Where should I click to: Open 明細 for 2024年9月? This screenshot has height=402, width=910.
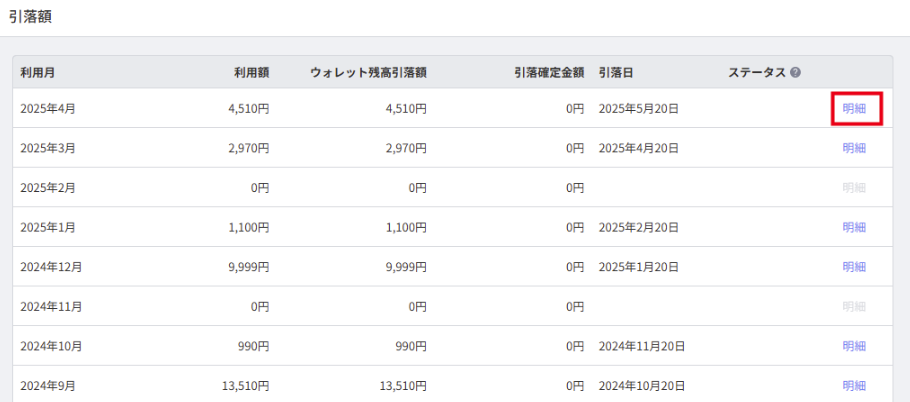click(854, 386)
